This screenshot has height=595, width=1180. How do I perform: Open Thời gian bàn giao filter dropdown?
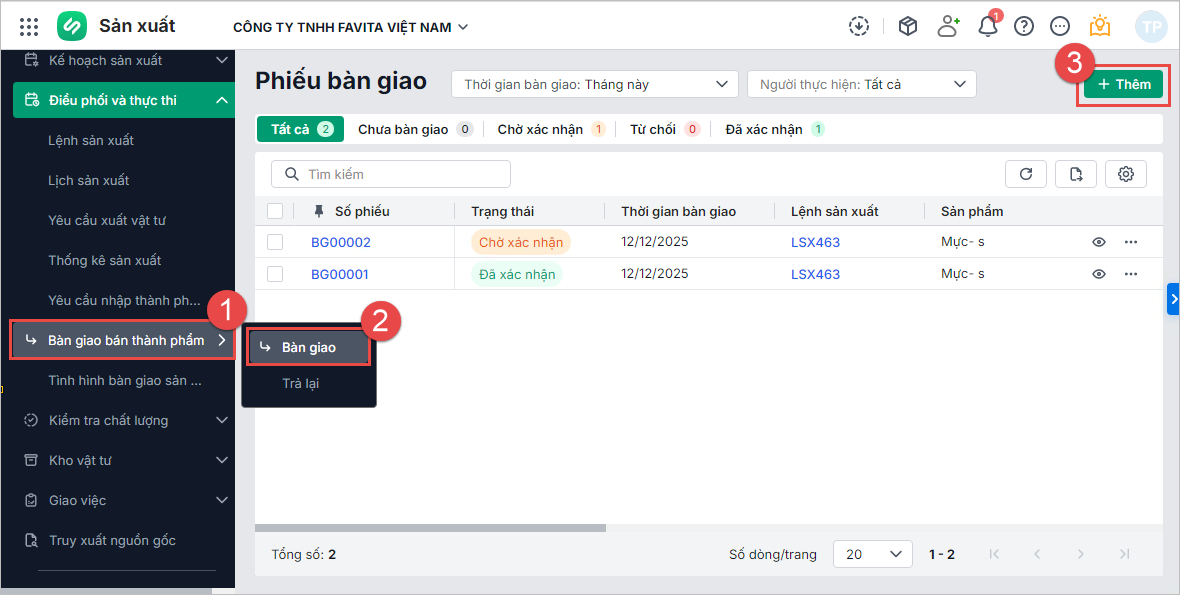595,84
